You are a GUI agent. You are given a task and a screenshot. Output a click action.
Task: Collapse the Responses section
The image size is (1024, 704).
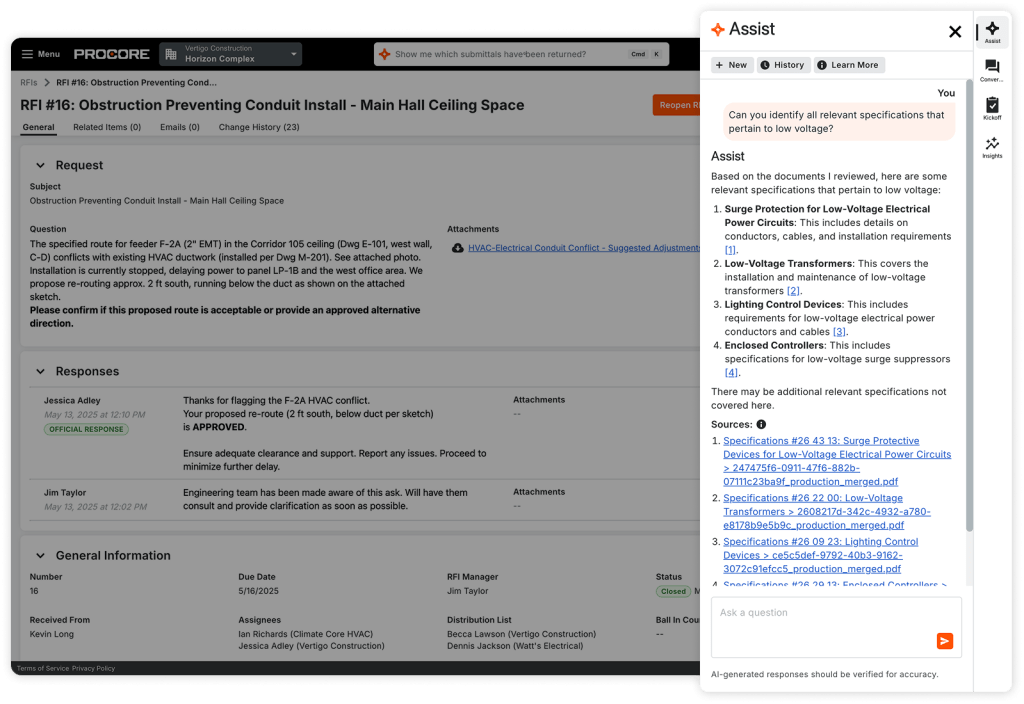(40, 372)
